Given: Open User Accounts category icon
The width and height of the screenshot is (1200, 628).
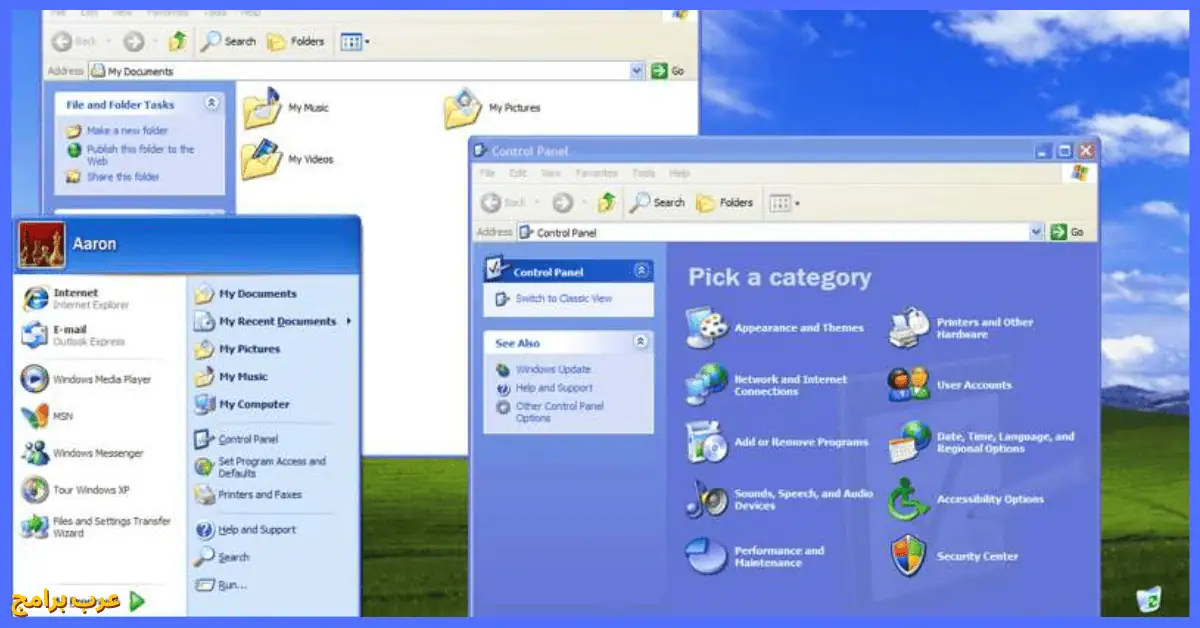Looking at the screenshot, I should [909, 385].
